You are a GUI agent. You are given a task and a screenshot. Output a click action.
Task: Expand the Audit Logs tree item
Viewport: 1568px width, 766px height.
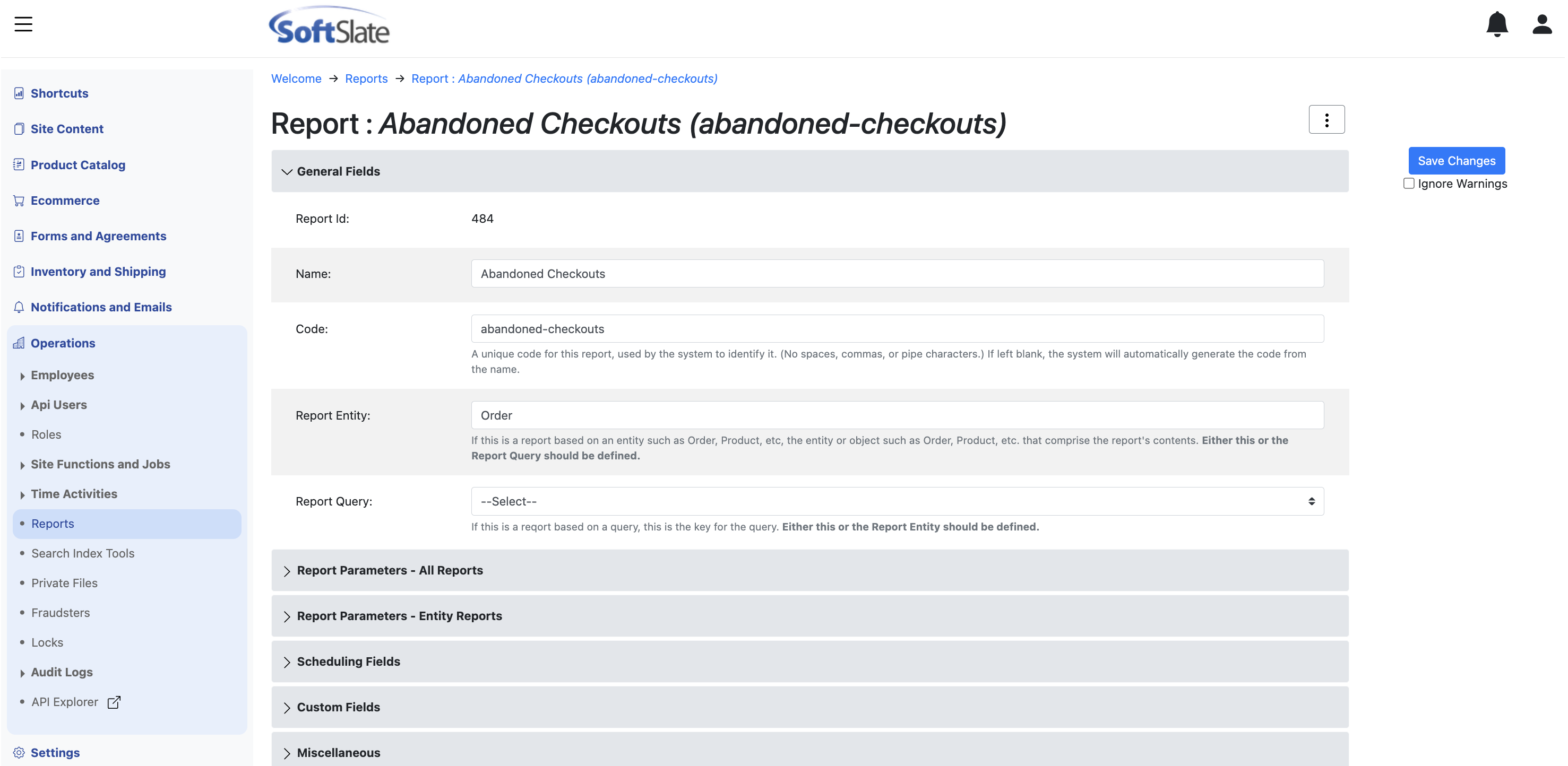click(x=22, y=673)
